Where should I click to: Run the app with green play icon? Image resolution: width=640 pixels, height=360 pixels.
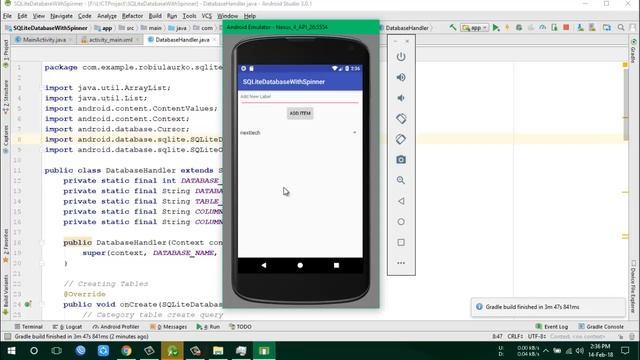[x=496, y=28]
